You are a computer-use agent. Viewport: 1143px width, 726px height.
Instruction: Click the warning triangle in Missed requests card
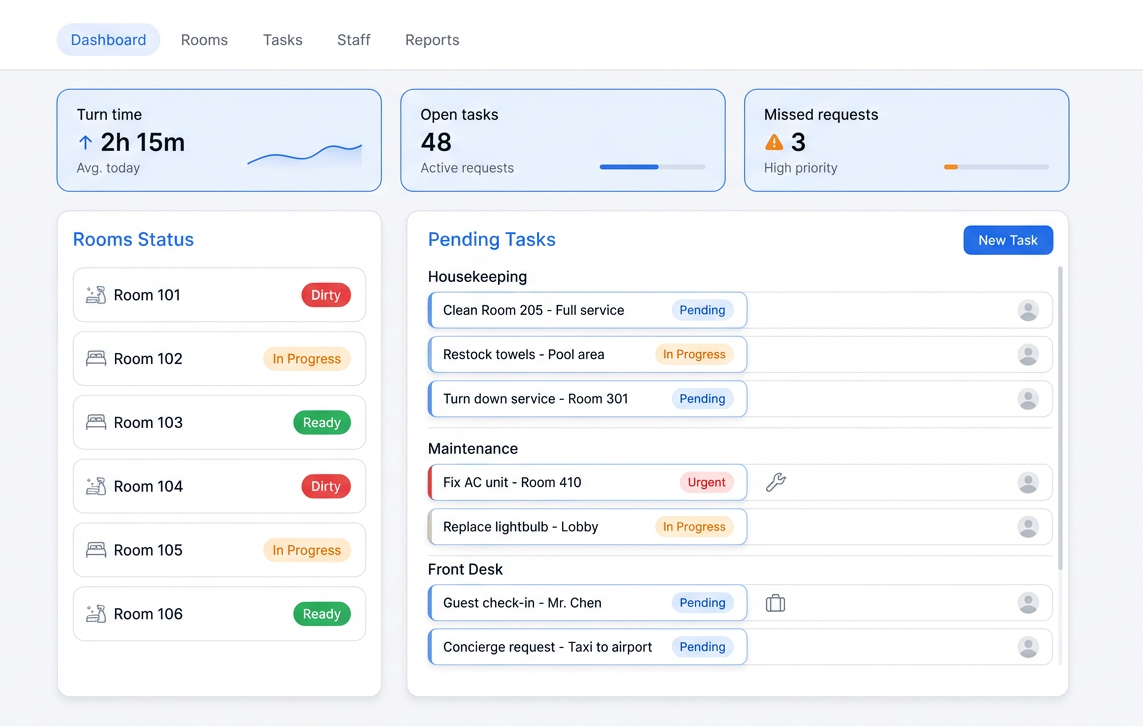pos(775,141)
